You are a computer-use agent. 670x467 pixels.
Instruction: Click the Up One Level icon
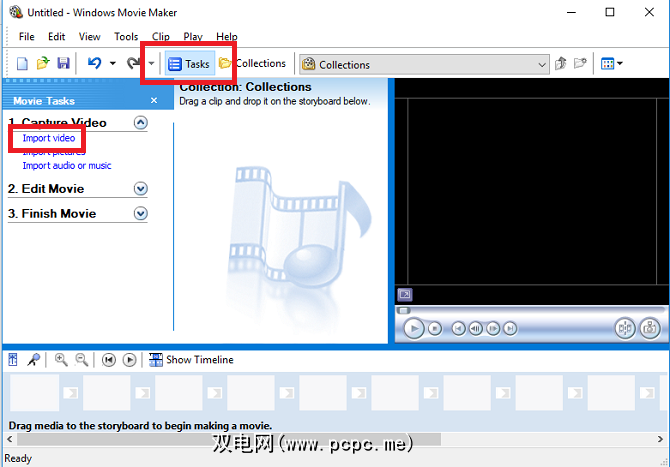[x=561, y=64]
